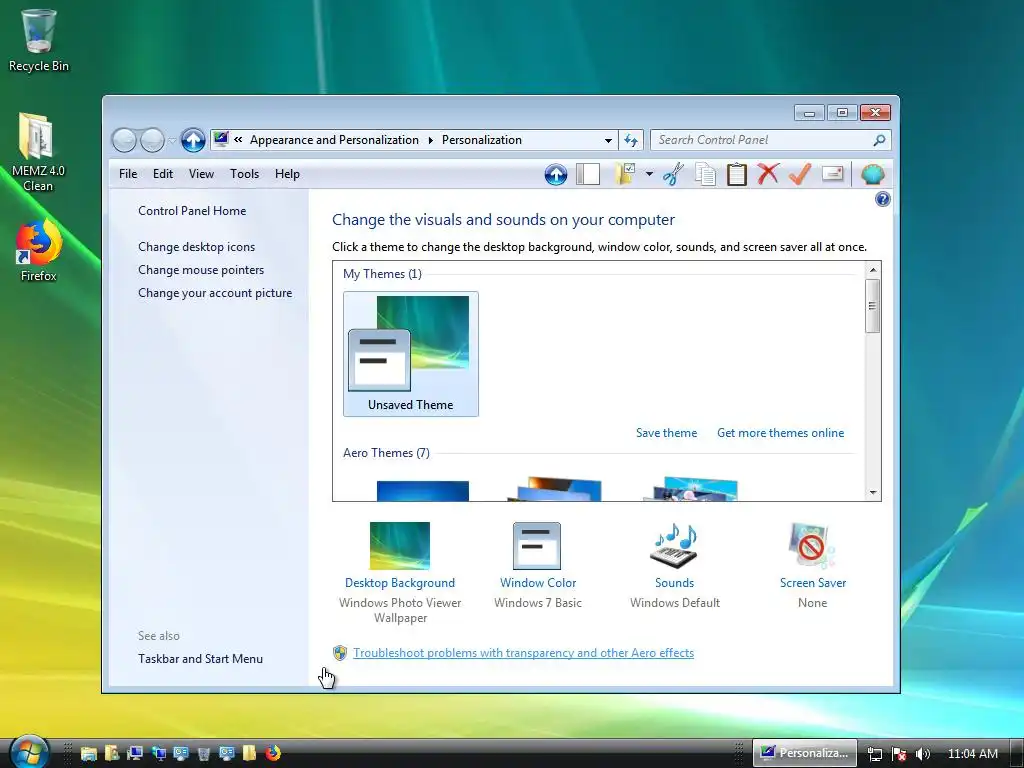Image resolution: width=1024 pixels, height=768 pixels.
Task: Click the blue Up arrow in the toolbar
Action: point(556,174)
